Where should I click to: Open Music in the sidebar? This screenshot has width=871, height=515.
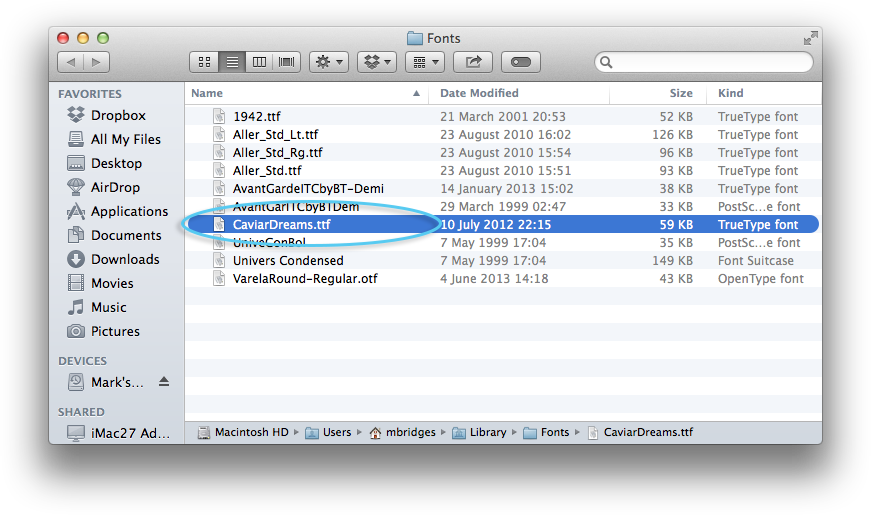click(x=97, y=307)
